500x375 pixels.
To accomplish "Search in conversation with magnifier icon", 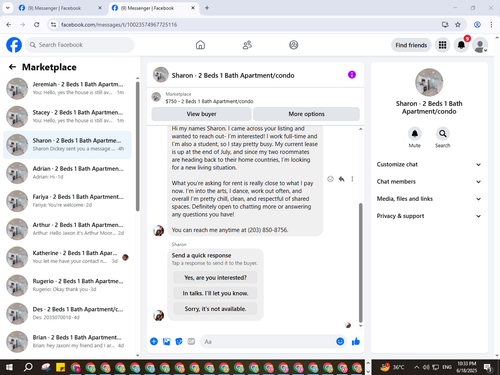I will [x=443, y=134].
